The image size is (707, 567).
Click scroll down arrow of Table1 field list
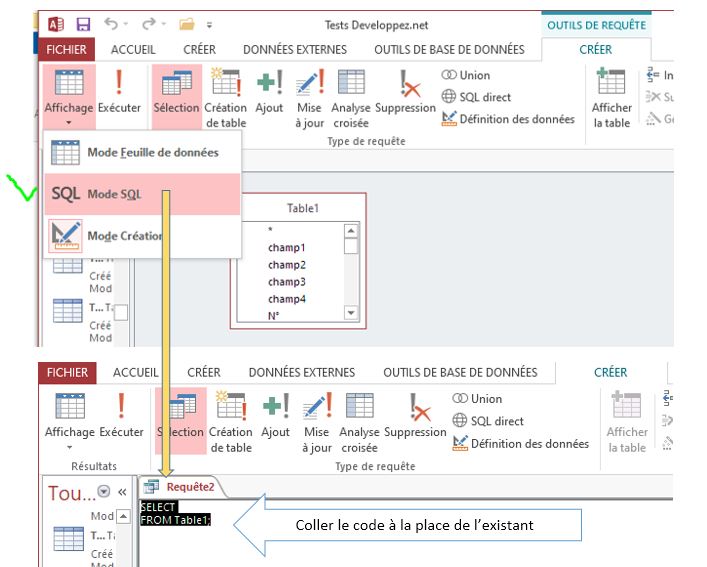351,312
